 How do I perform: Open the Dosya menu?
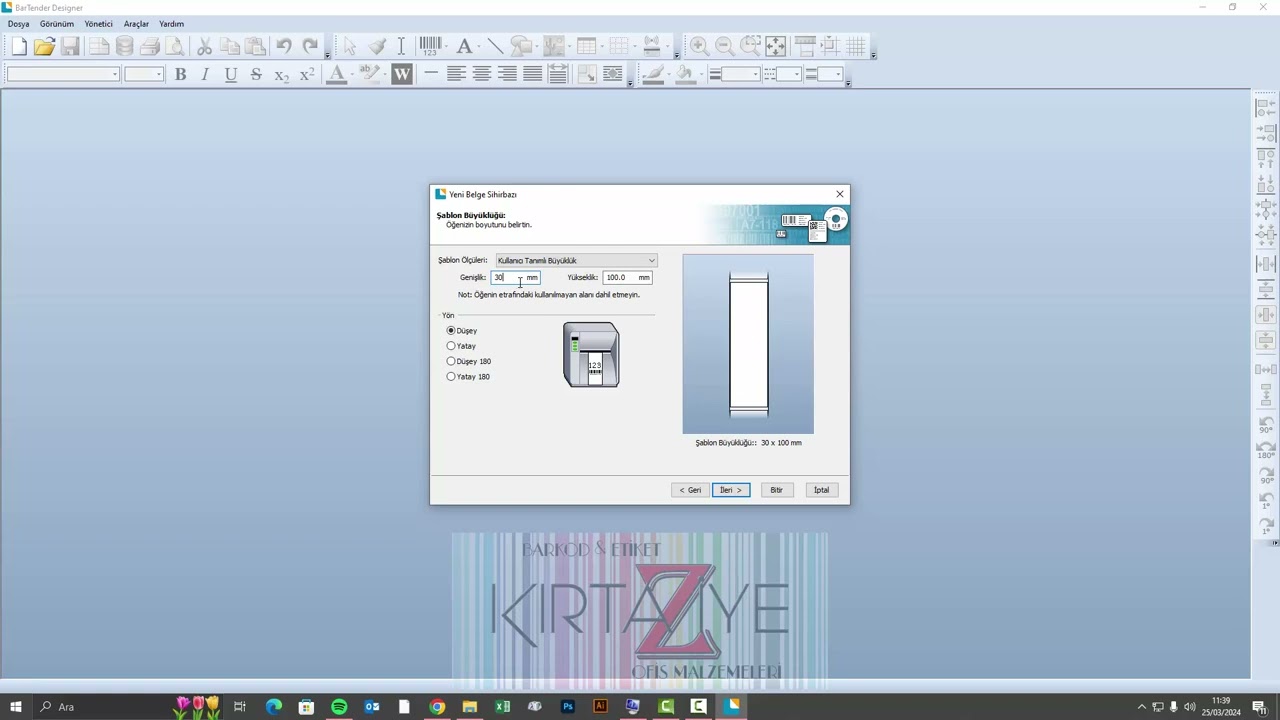coord(19,24)
